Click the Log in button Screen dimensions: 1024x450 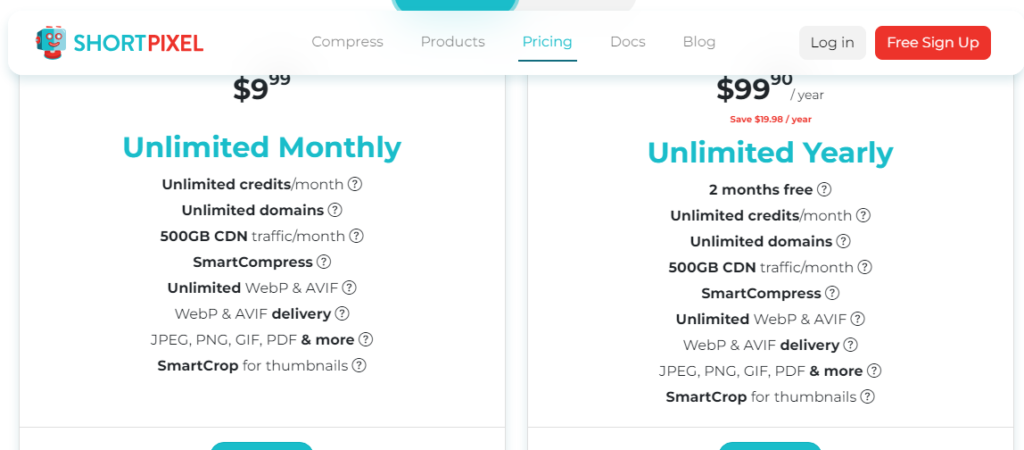point(833,42)
